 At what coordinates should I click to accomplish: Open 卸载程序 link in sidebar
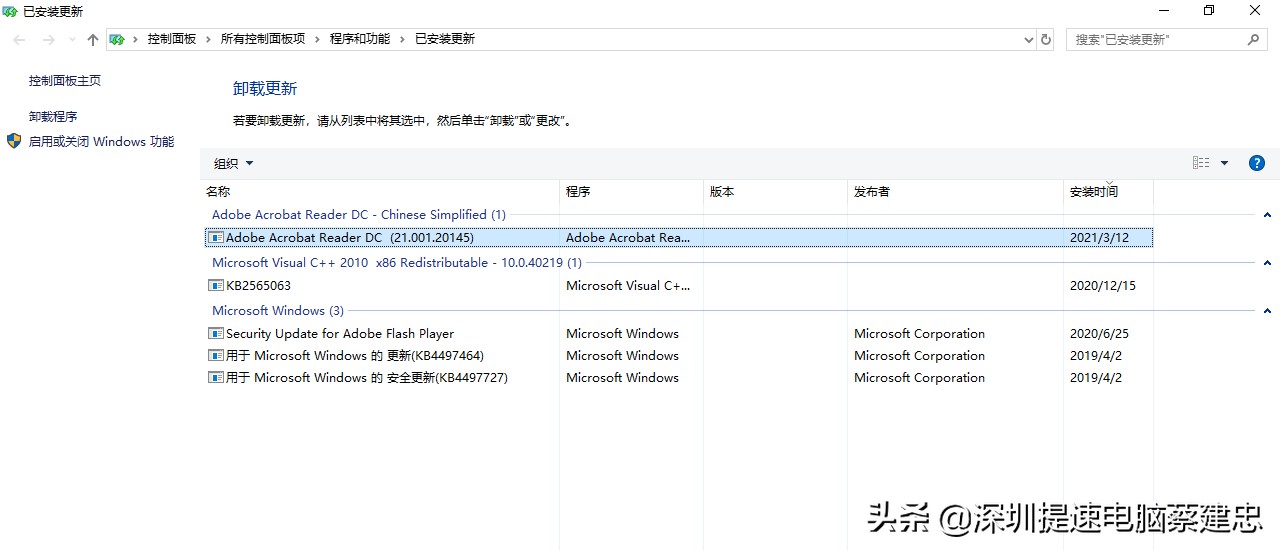click(x=53, y=116)
